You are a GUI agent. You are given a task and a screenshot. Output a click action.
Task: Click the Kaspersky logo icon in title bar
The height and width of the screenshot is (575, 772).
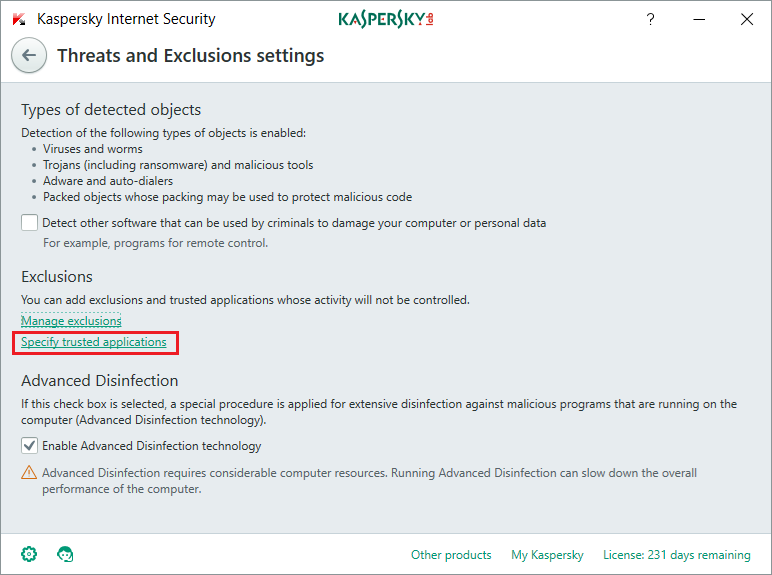click(x=19, y=19)
